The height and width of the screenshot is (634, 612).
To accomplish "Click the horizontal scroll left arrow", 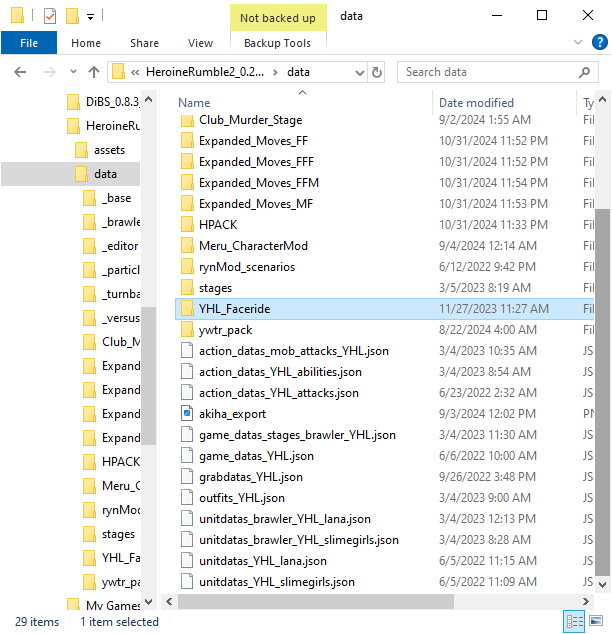I will coord(169,602).
